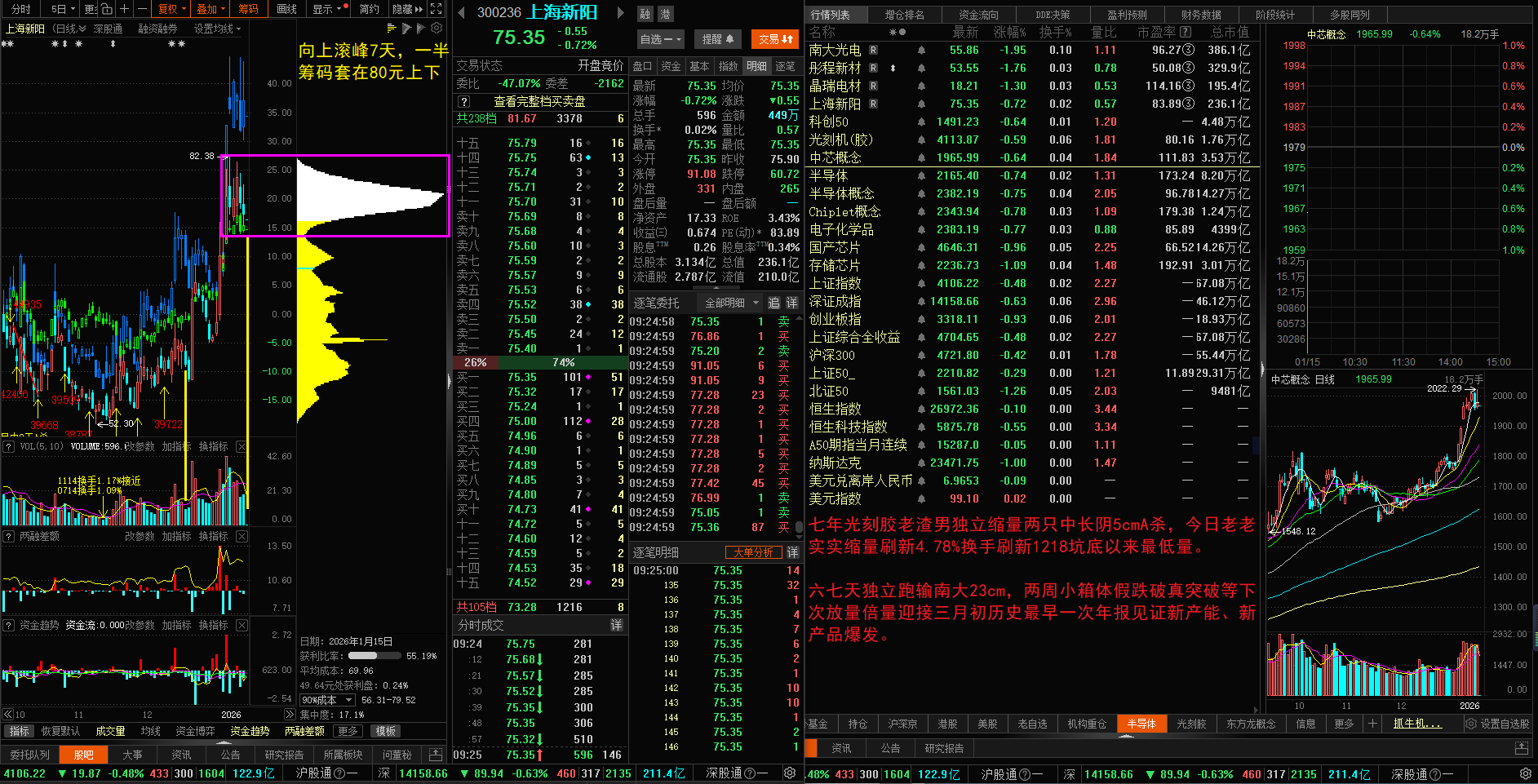Open chart settings gear icon

tap(437, 28)
